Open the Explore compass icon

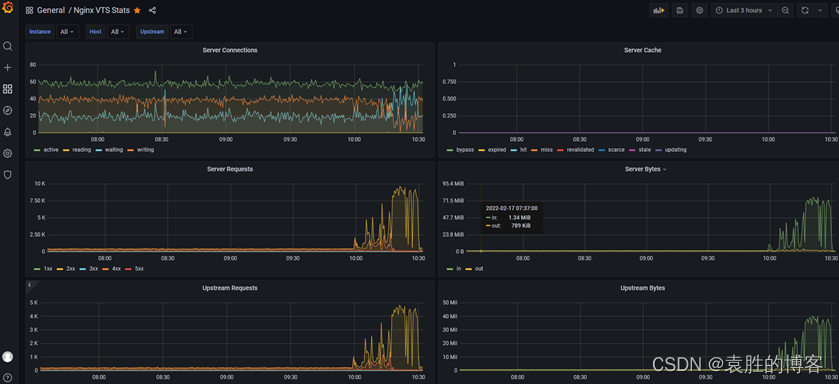pyautogui.click(x=7, y=111)
